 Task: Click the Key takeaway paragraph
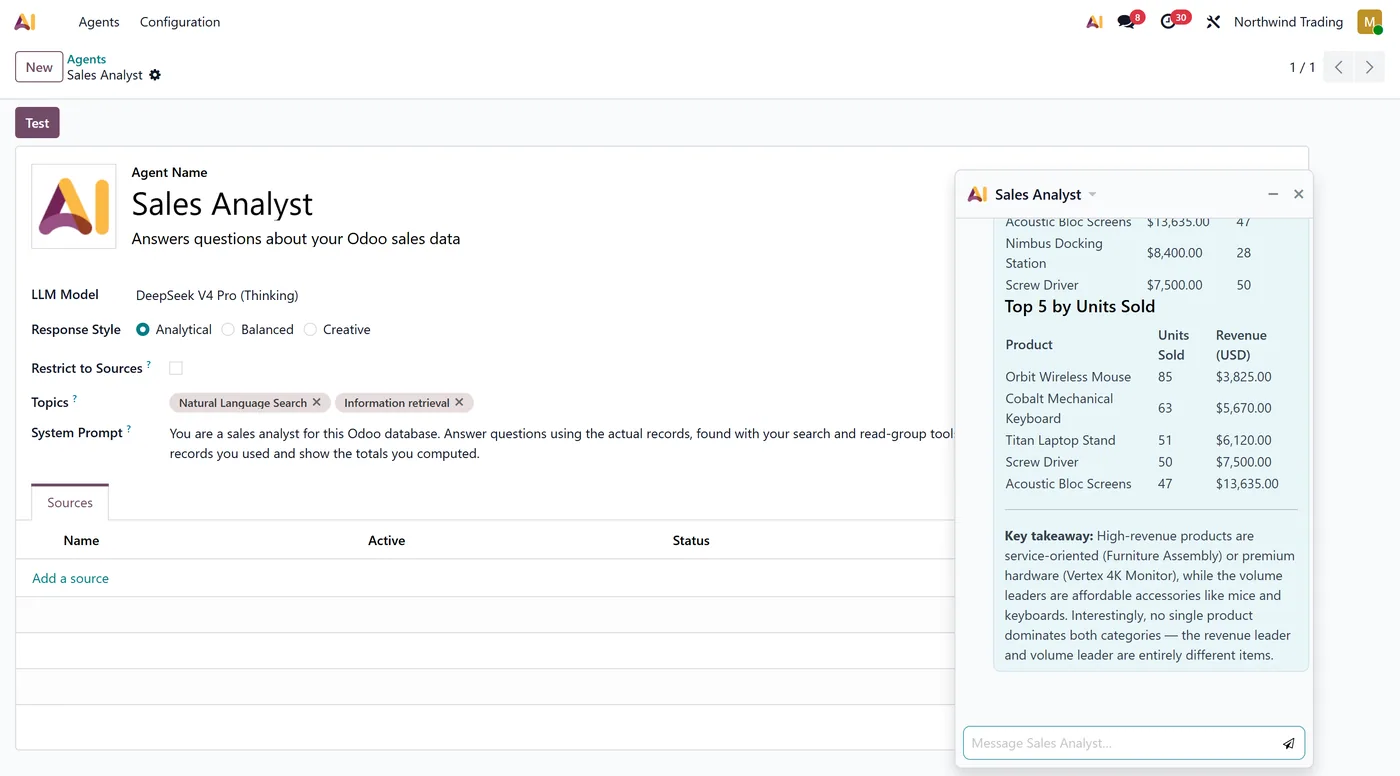(x=1150, y=595)
